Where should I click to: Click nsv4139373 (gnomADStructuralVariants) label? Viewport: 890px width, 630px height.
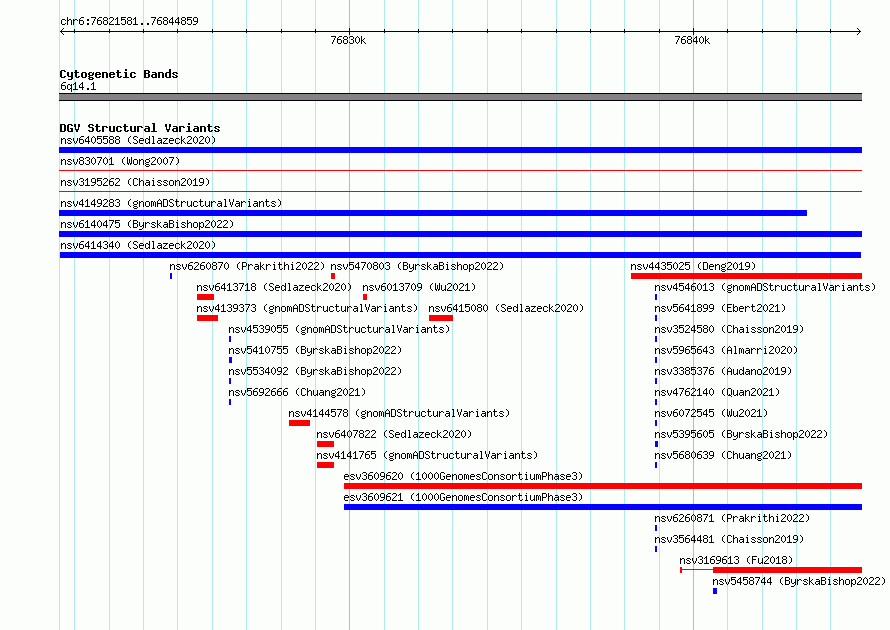(307, 308)
